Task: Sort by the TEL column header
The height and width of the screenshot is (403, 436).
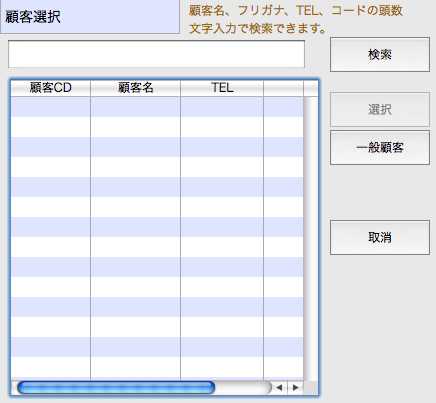Action: click(x=222, y=88)
